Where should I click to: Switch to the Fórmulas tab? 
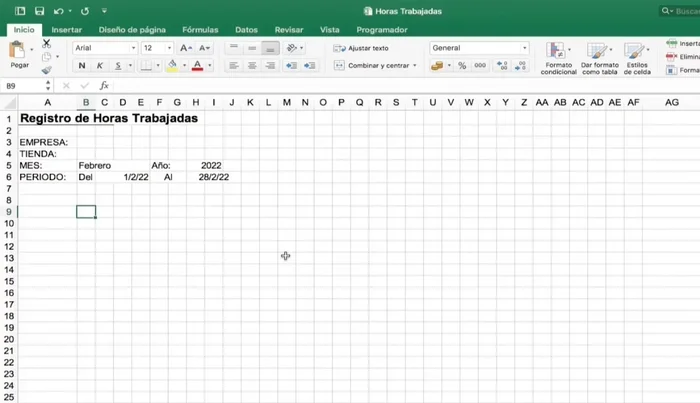point(199,30)
